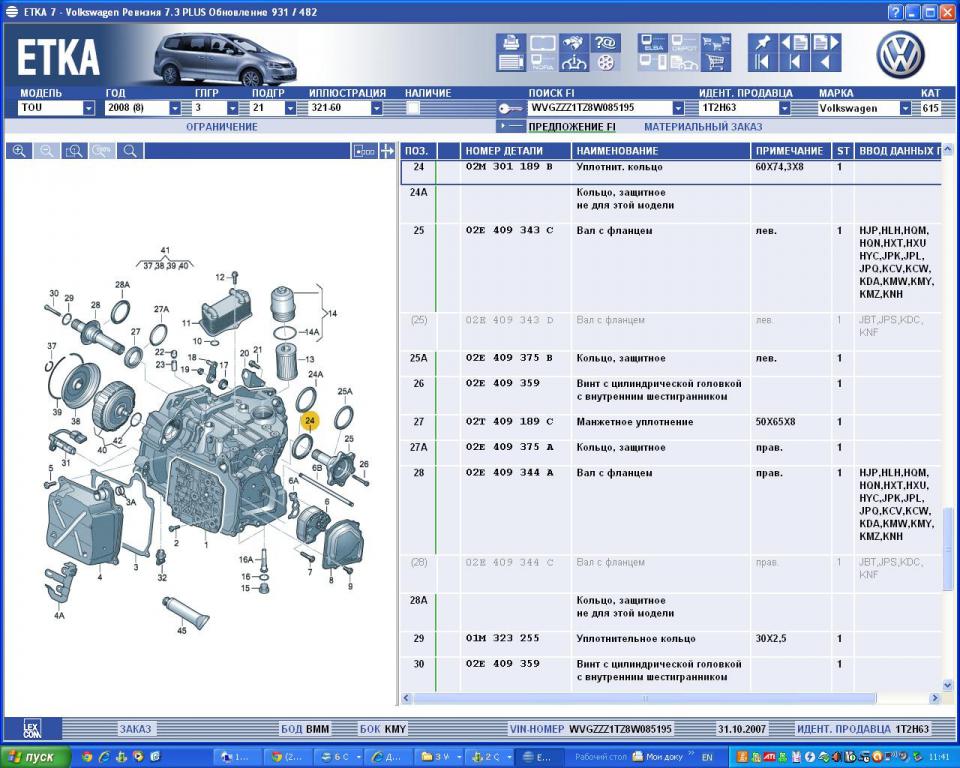Click the info steering-wheel icon
The image size is (960, 768).
click(x=574, y=62)
